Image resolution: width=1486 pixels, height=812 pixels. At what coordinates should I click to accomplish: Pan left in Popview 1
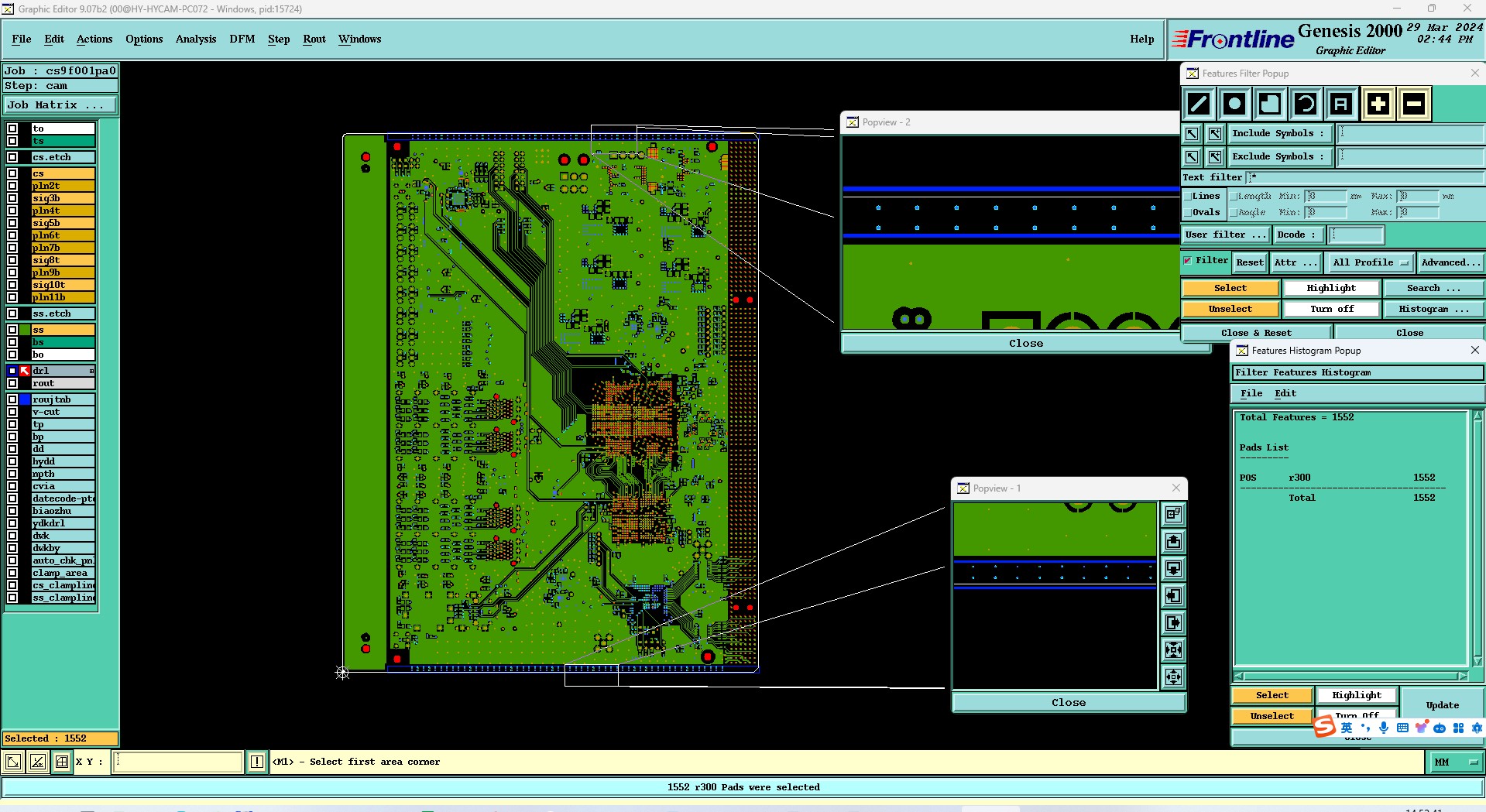click(x=1174, y=595)
